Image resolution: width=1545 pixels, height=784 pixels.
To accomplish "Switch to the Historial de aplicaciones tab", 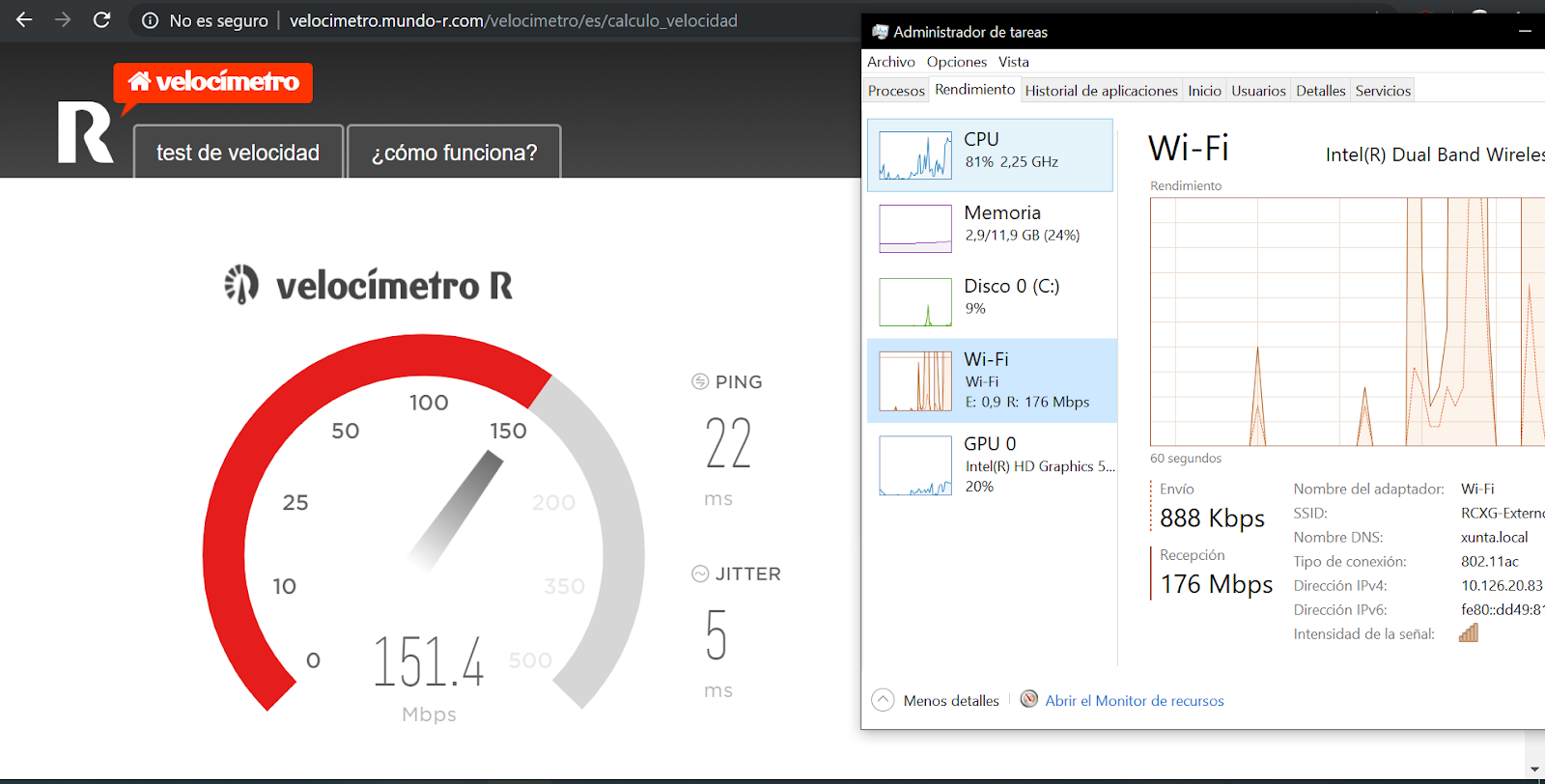I will (1102, 91).
